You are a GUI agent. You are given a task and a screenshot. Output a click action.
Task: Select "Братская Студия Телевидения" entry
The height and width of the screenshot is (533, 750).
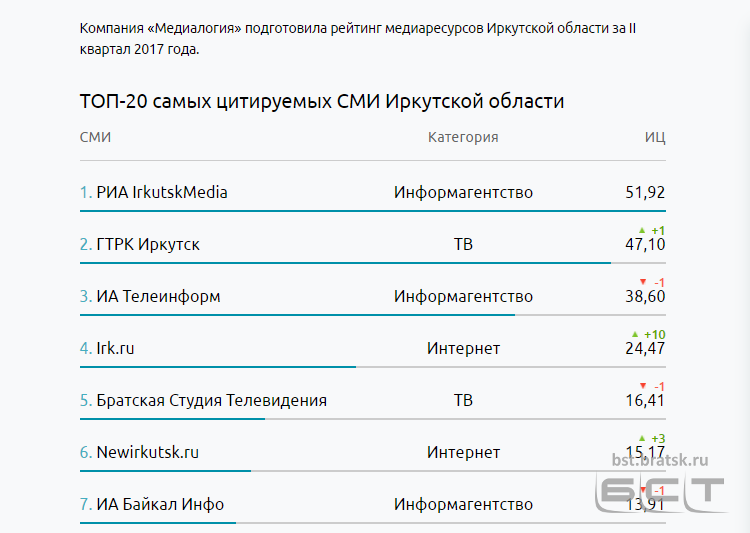tap(211, 400)
